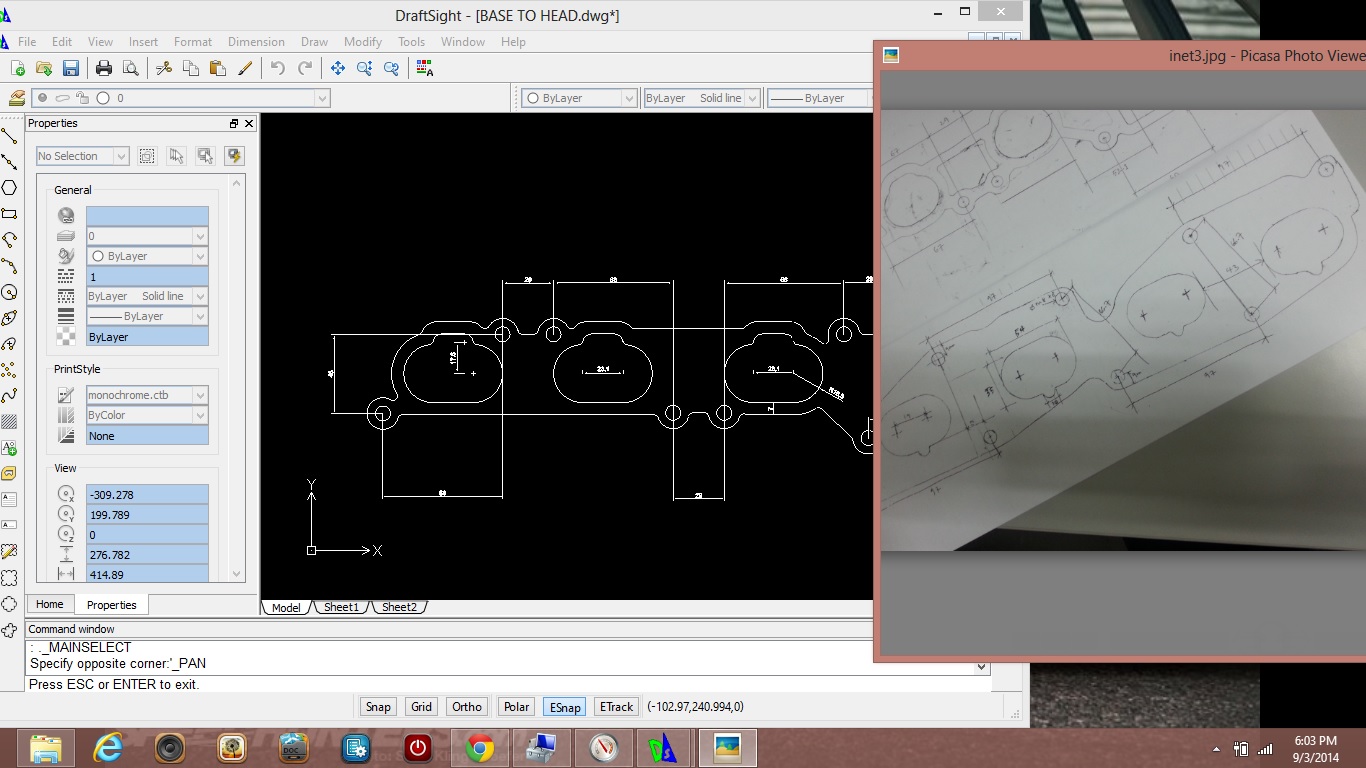
Task: Expand the No Selection dropdown
Action: 83,156
